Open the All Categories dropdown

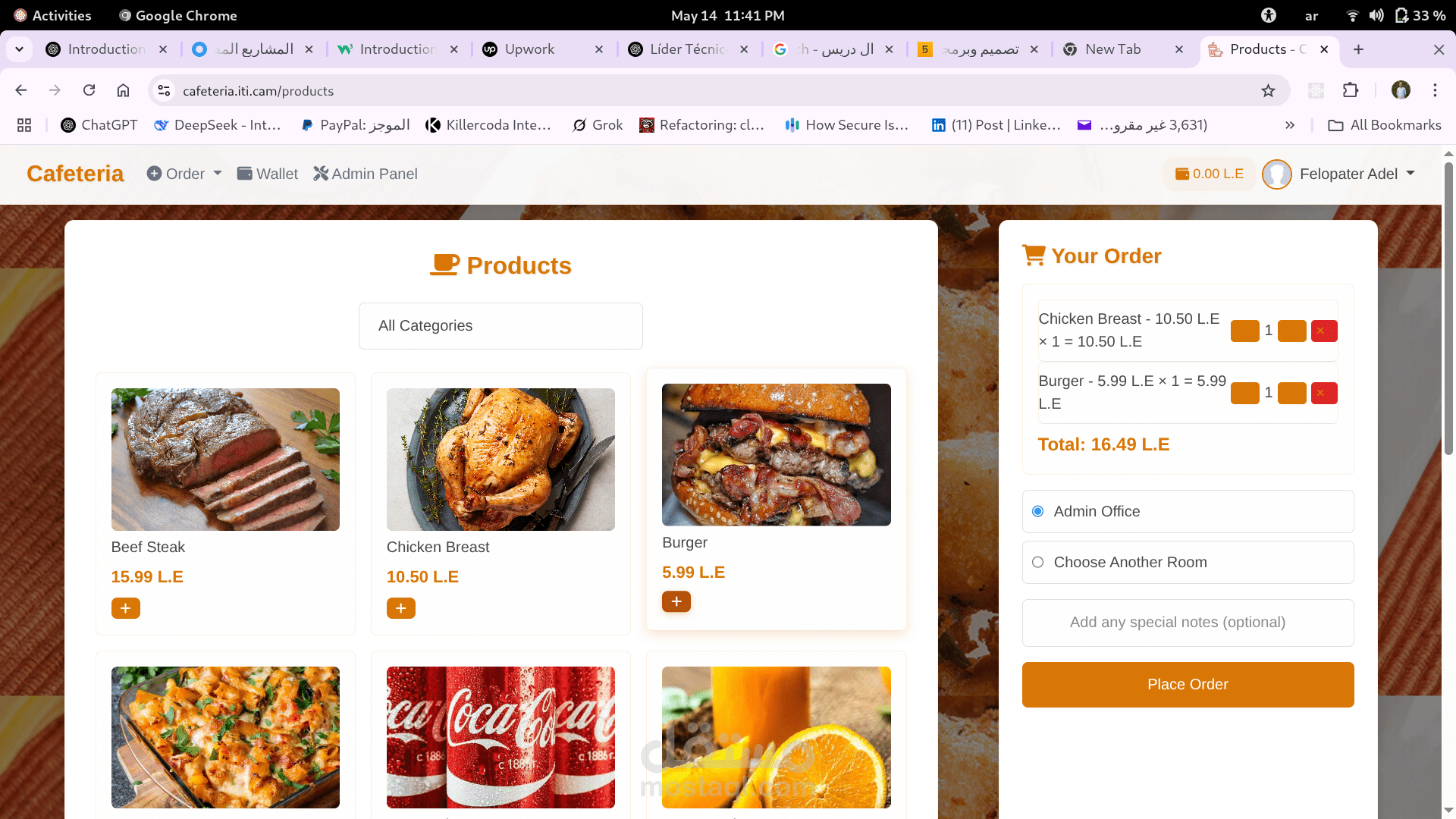point(500,326)
